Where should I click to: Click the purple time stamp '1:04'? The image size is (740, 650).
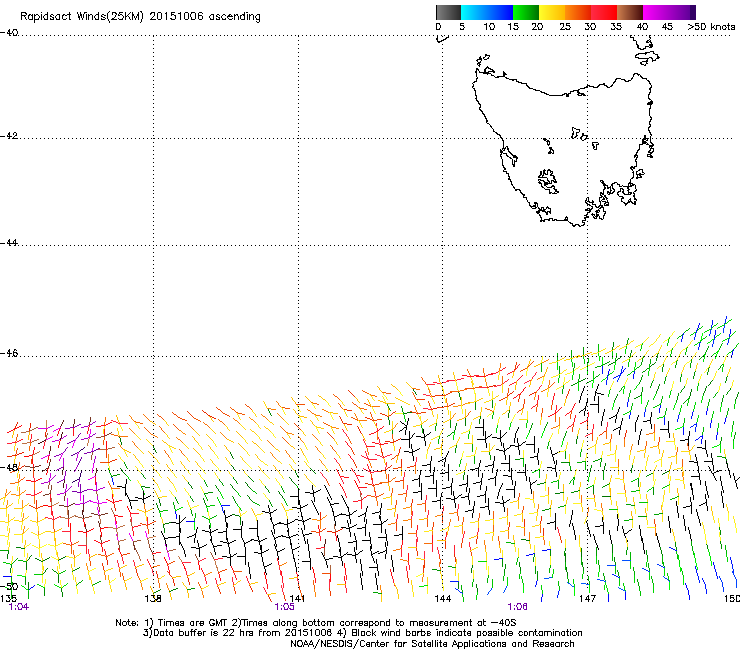[x=19, y=607]
